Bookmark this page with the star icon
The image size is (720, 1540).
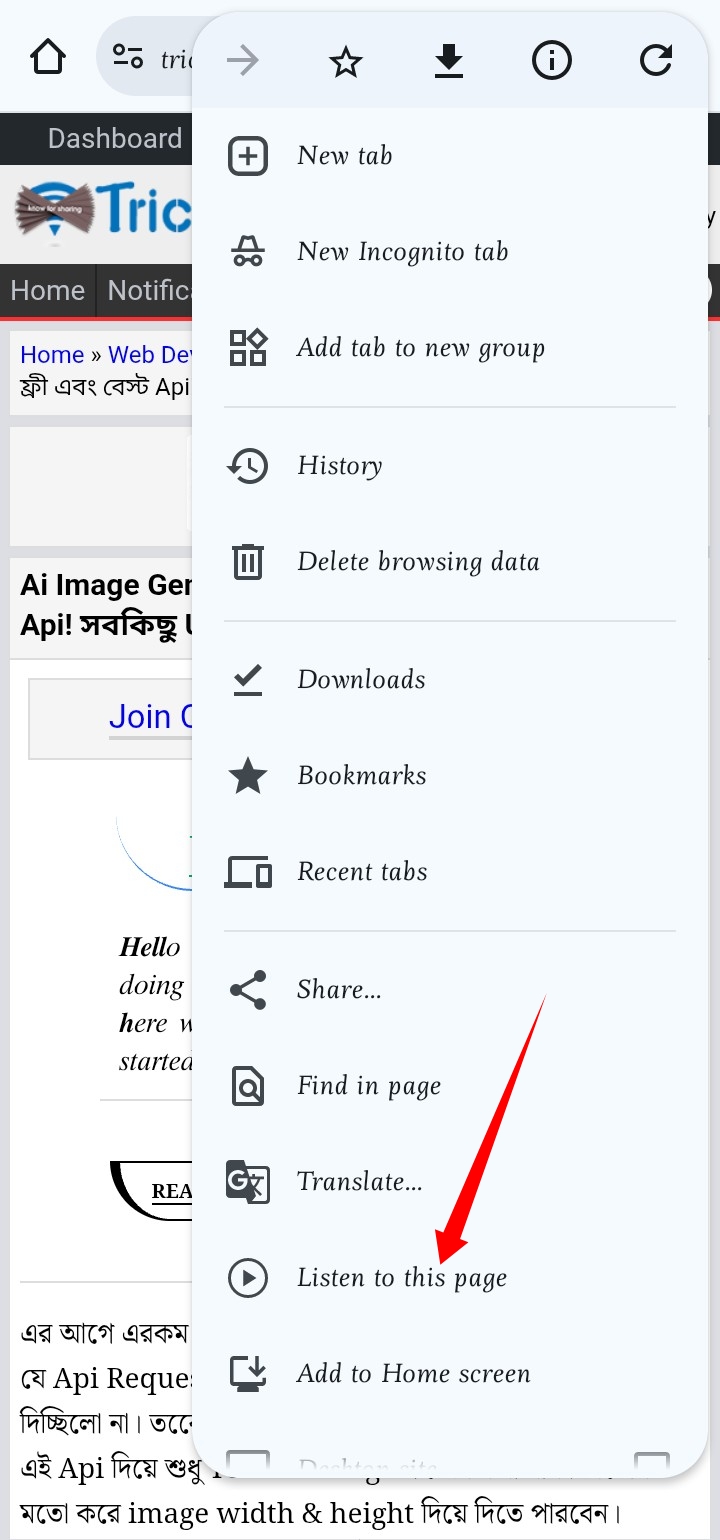pyautogui.click(x=345, y=62)
